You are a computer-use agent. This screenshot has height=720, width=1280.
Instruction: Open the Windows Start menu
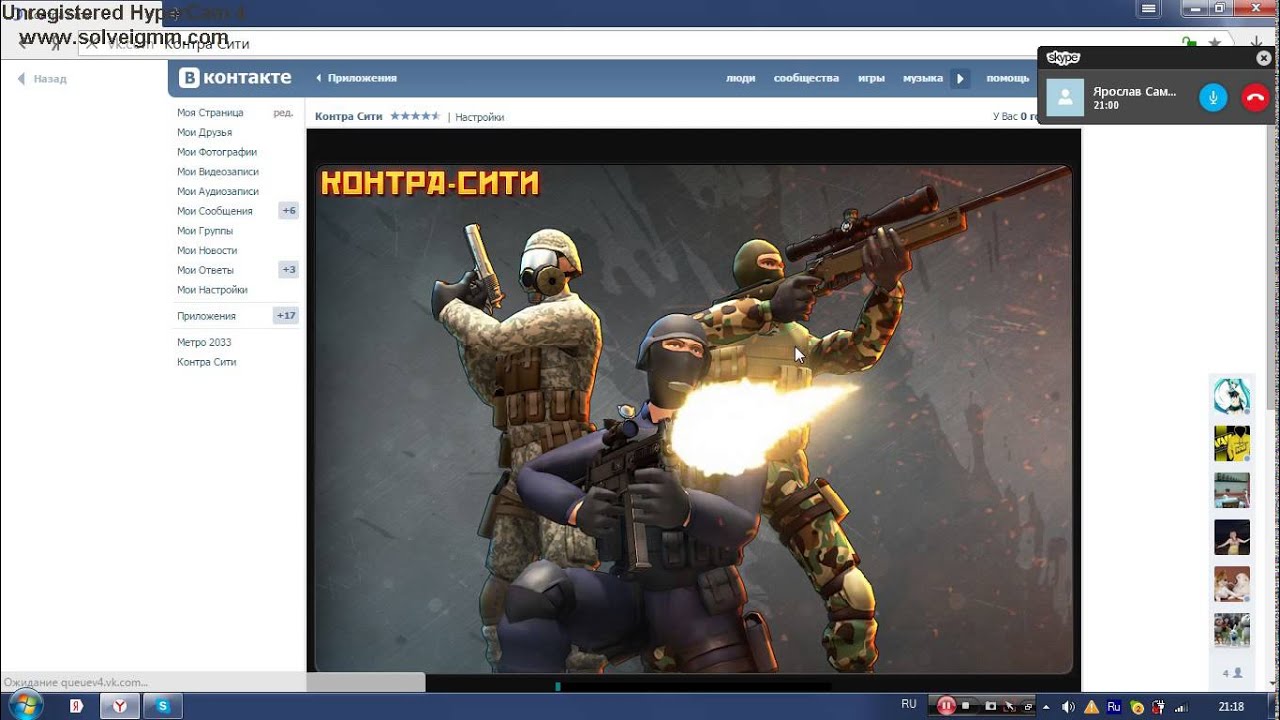click(23, 705)
